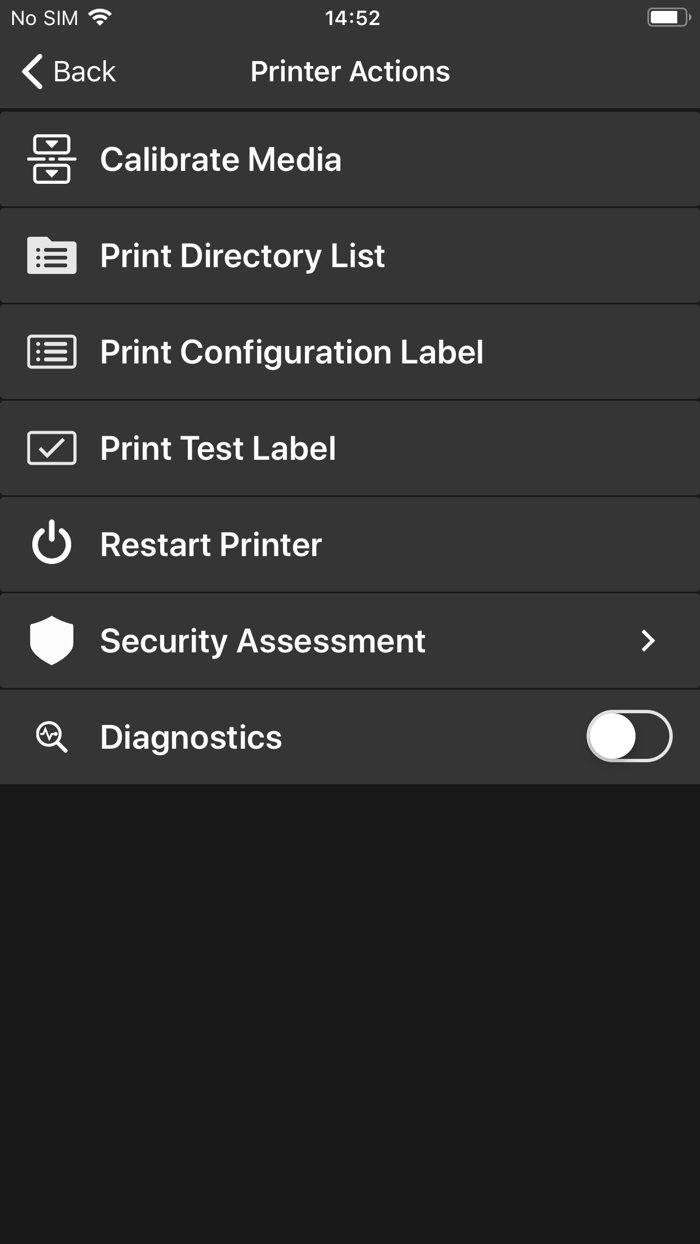Click the Diagnostics magnifier icon
Image resolution: width=700 pixels, height=1244 pixels.
point(51,736)
